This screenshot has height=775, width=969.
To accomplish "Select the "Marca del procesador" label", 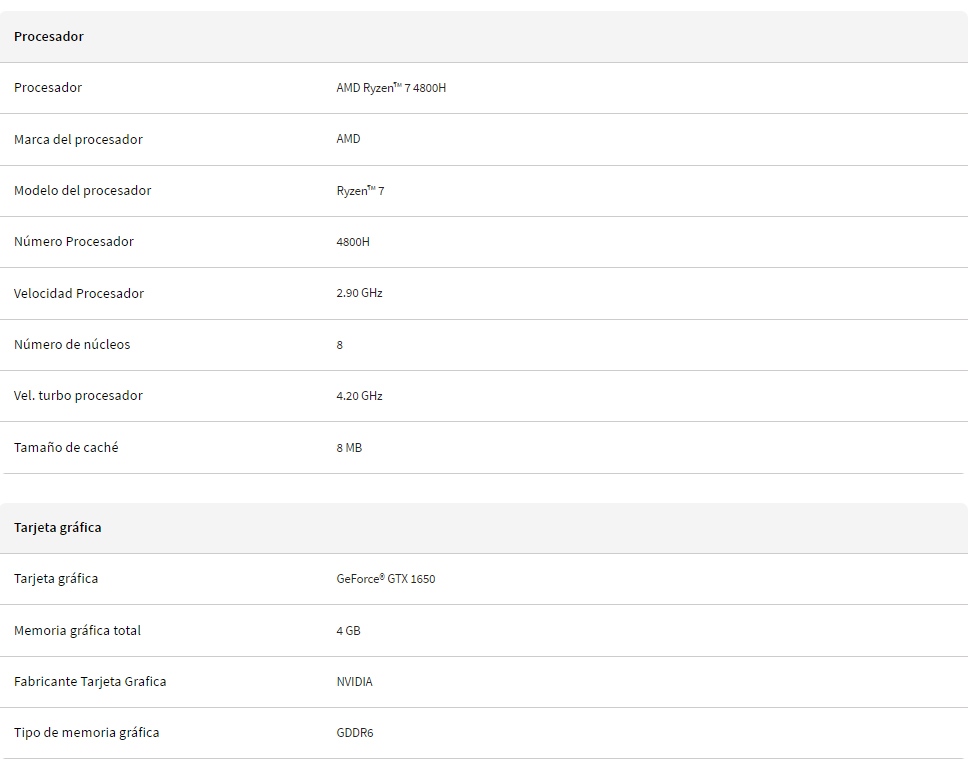I will pyautogui.click(x=78, y=139).
